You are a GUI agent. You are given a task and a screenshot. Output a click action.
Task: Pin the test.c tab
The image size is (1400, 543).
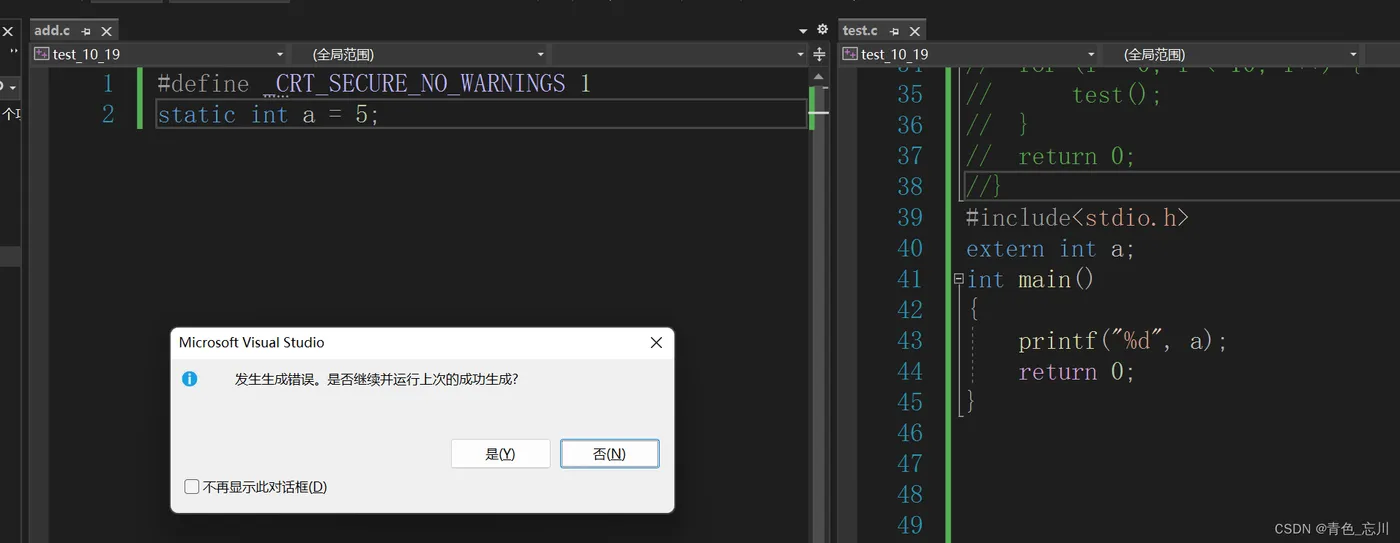(894, 32)
